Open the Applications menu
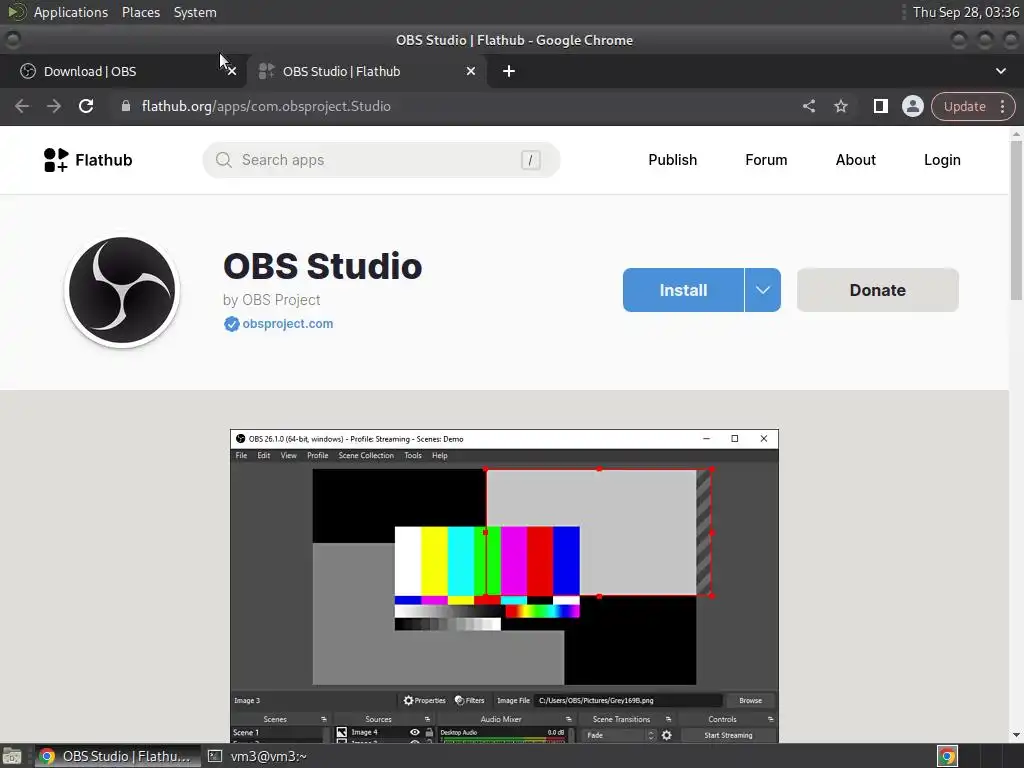 pos(71,12)
